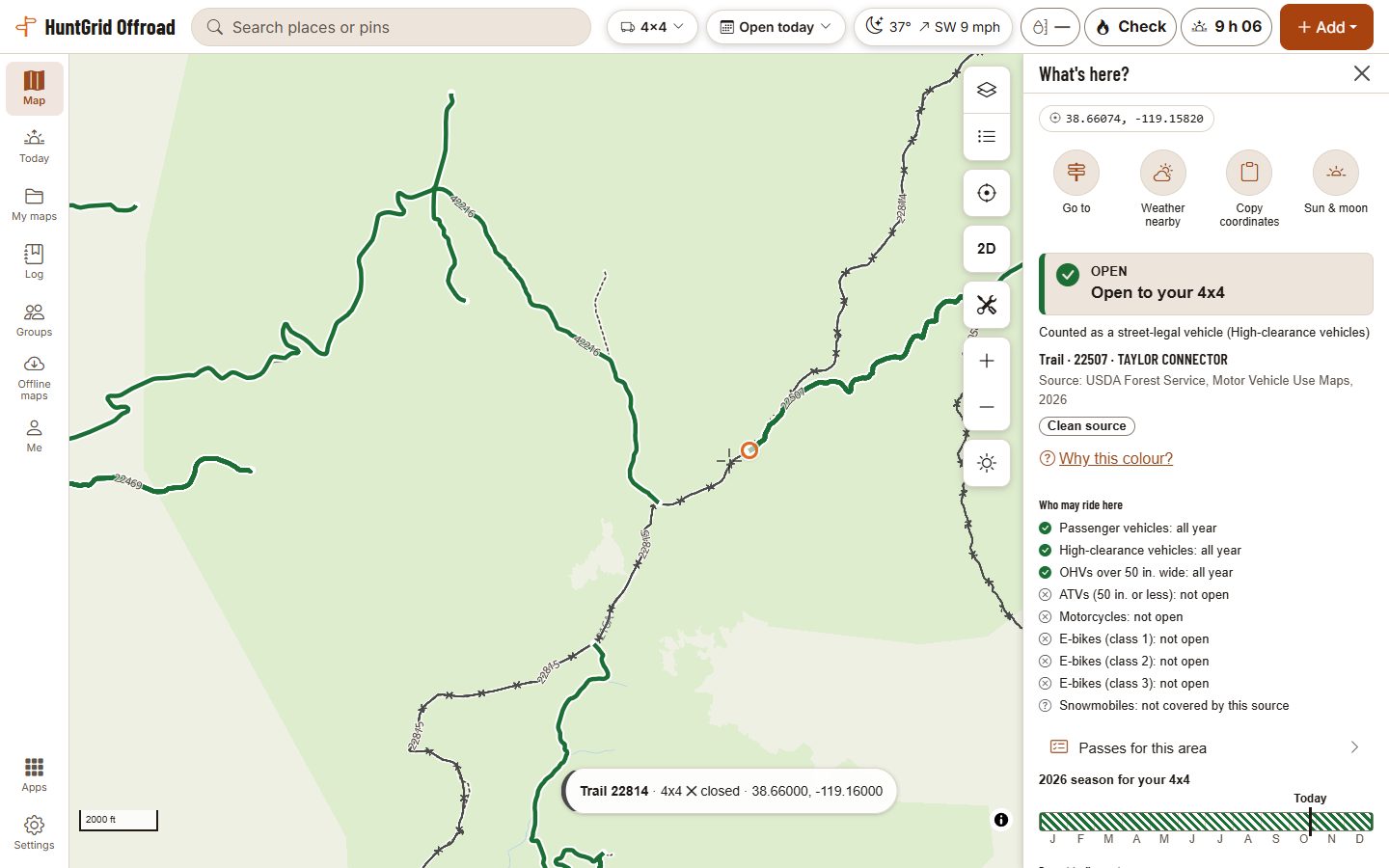Select the Map tab in sidebar

click(35, 88)
